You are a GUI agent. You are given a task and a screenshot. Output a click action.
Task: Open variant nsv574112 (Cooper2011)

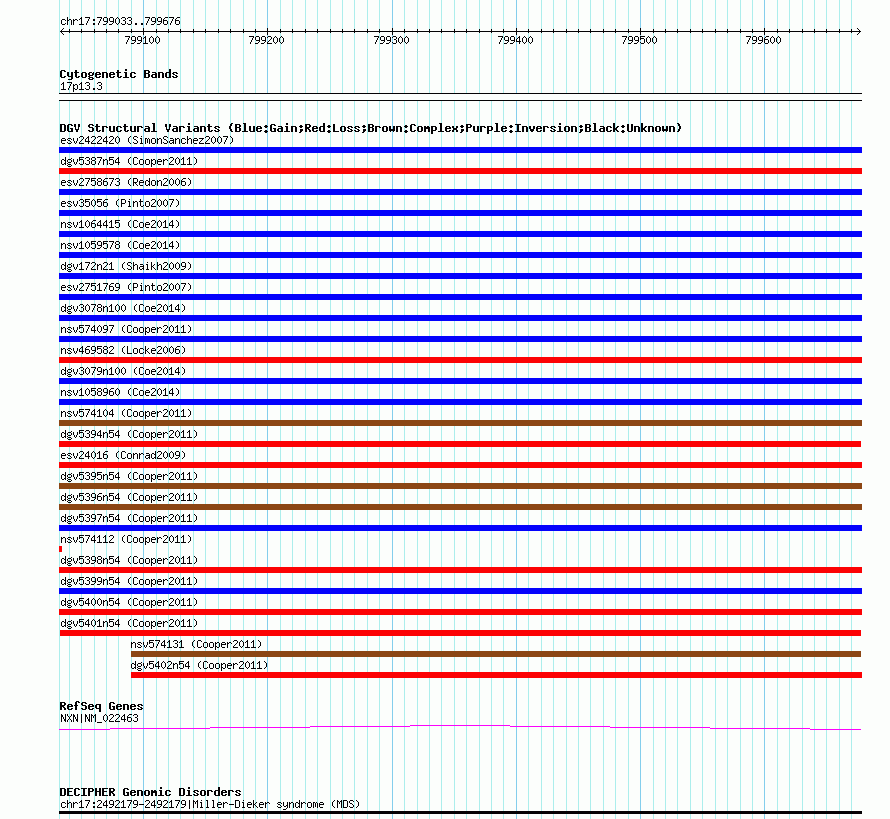(126, 539)
